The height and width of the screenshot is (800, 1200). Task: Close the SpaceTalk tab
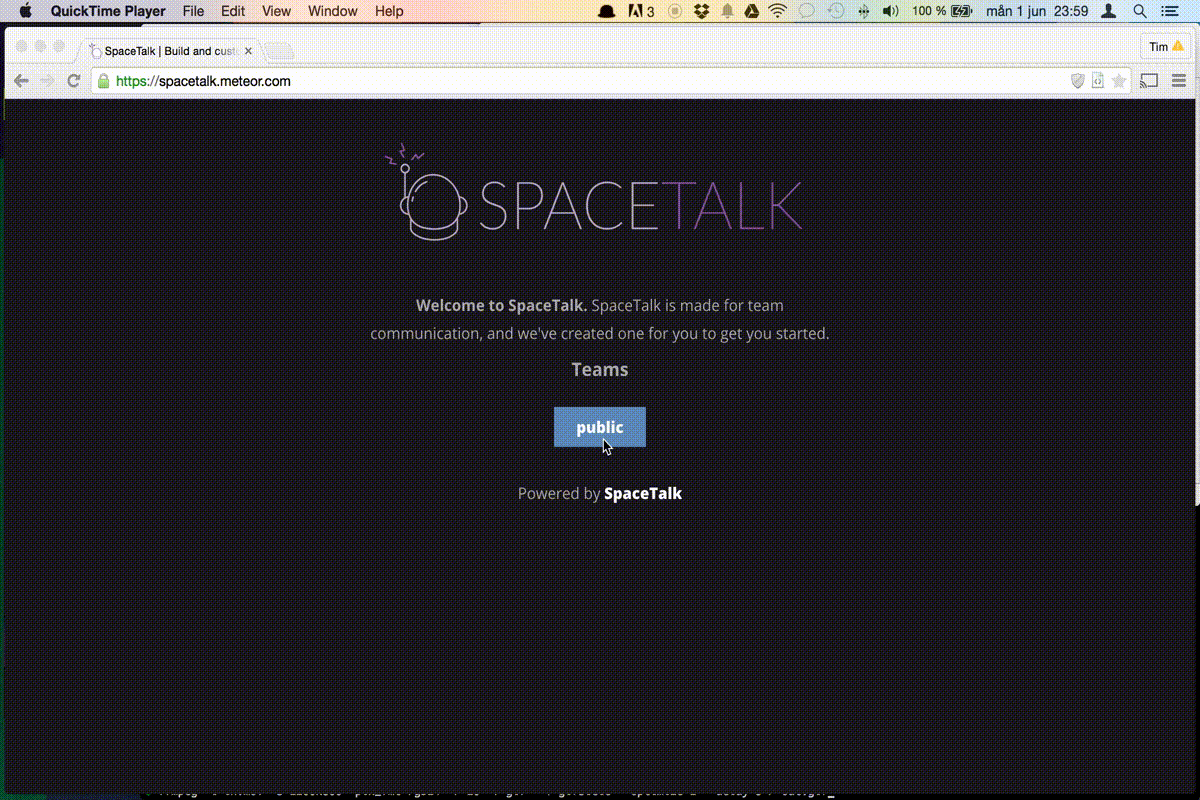point(248,50)
